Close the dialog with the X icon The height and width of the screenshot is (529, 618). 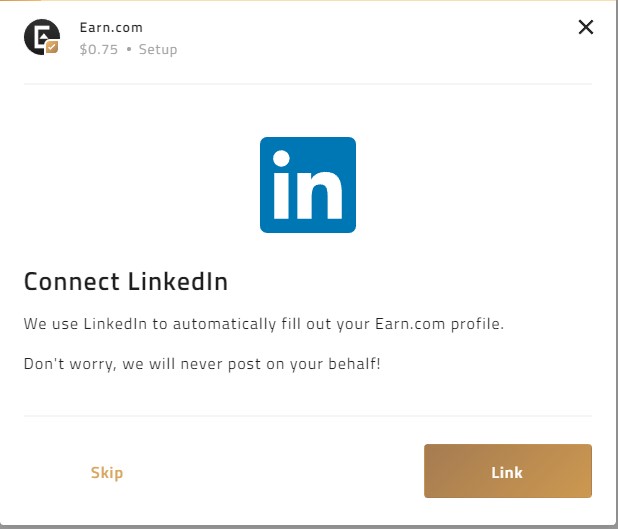tap(586, 27)
